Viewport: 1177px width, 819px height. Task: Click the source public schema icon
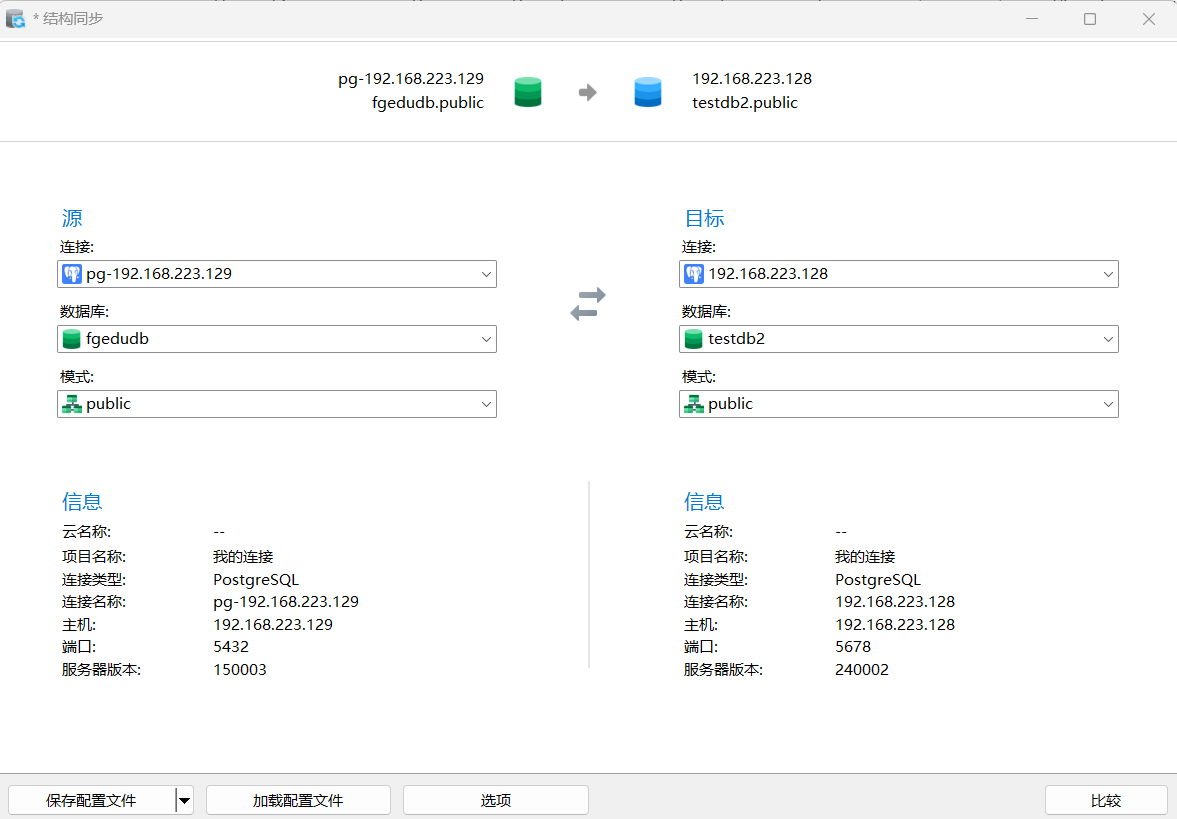pos(72,404)
